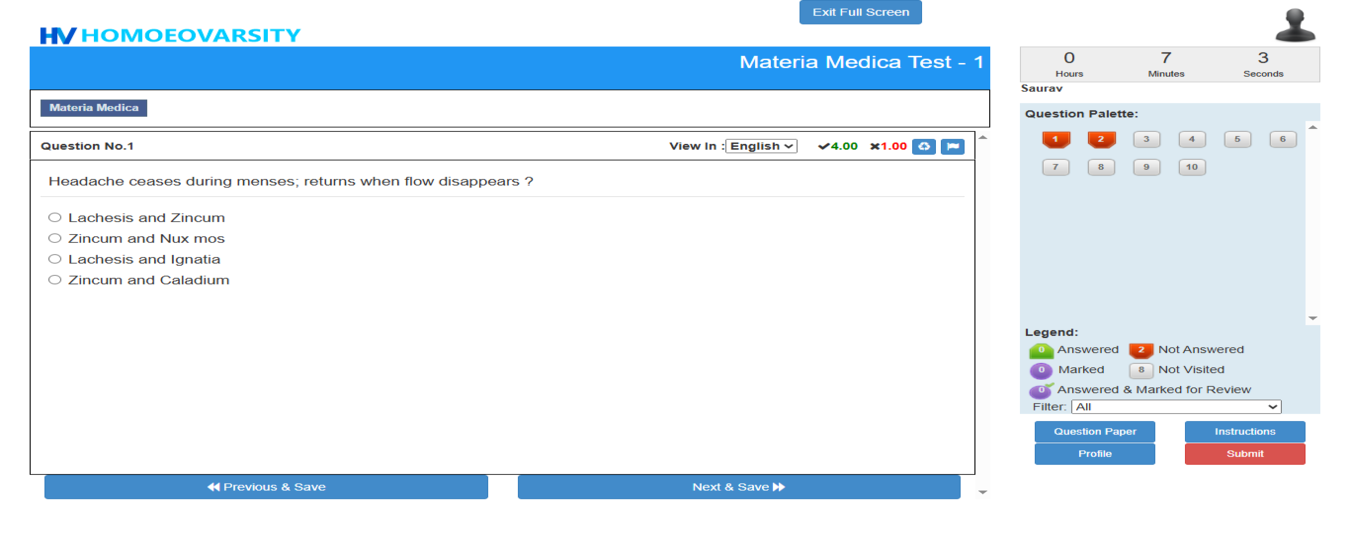Flag this question with the flag icon
Viewport: 1350px width, 550px height.
coord(953,146)
